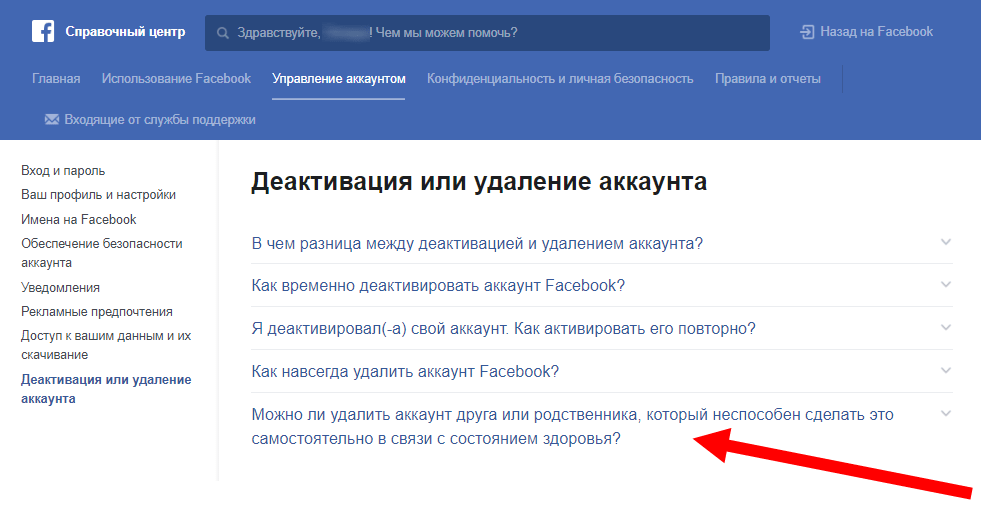Click the search magnifier icon

224,33
